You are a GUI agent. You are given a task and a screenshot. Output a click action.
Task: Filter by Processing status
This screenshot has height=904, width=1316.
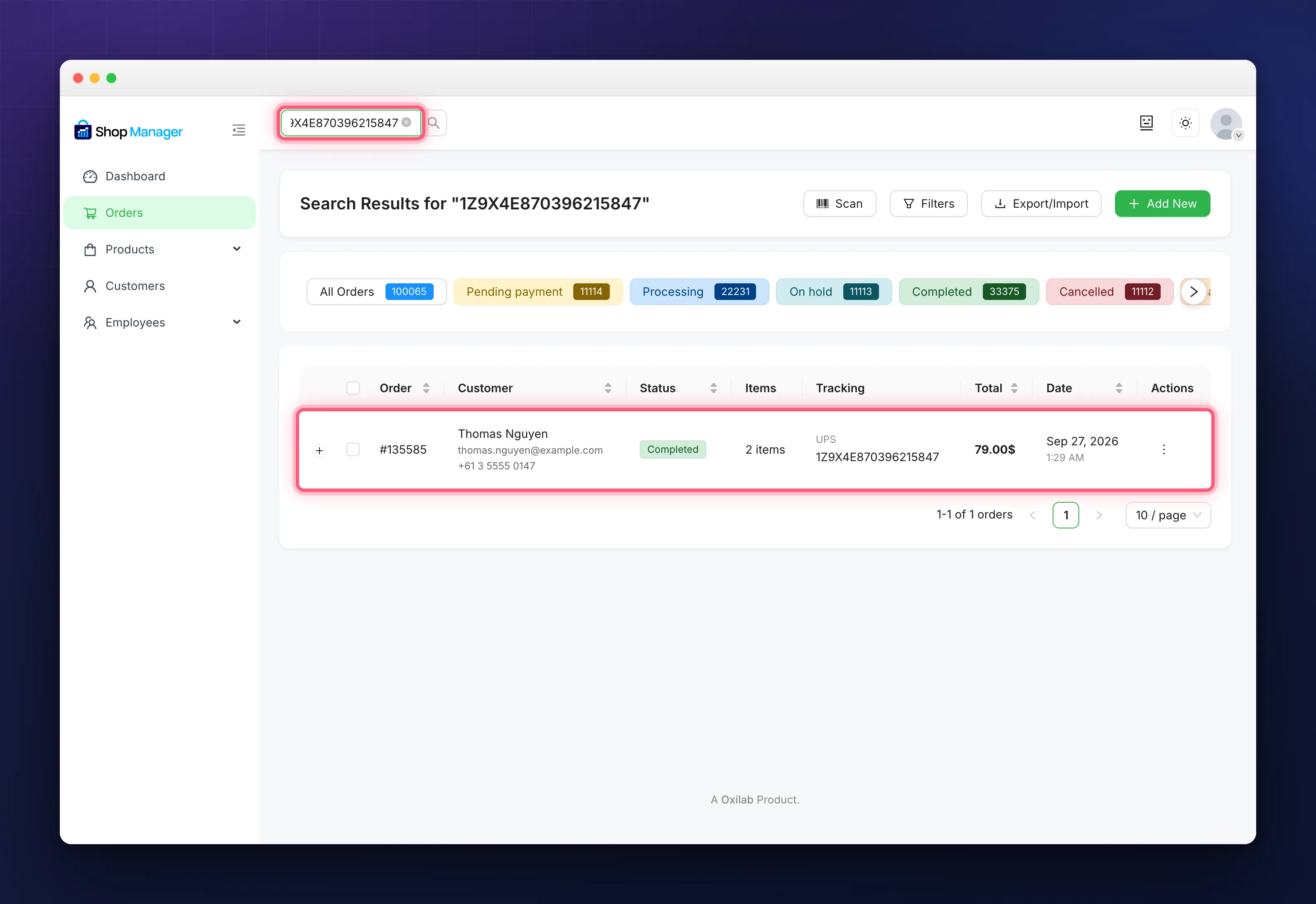click(699, 292)
